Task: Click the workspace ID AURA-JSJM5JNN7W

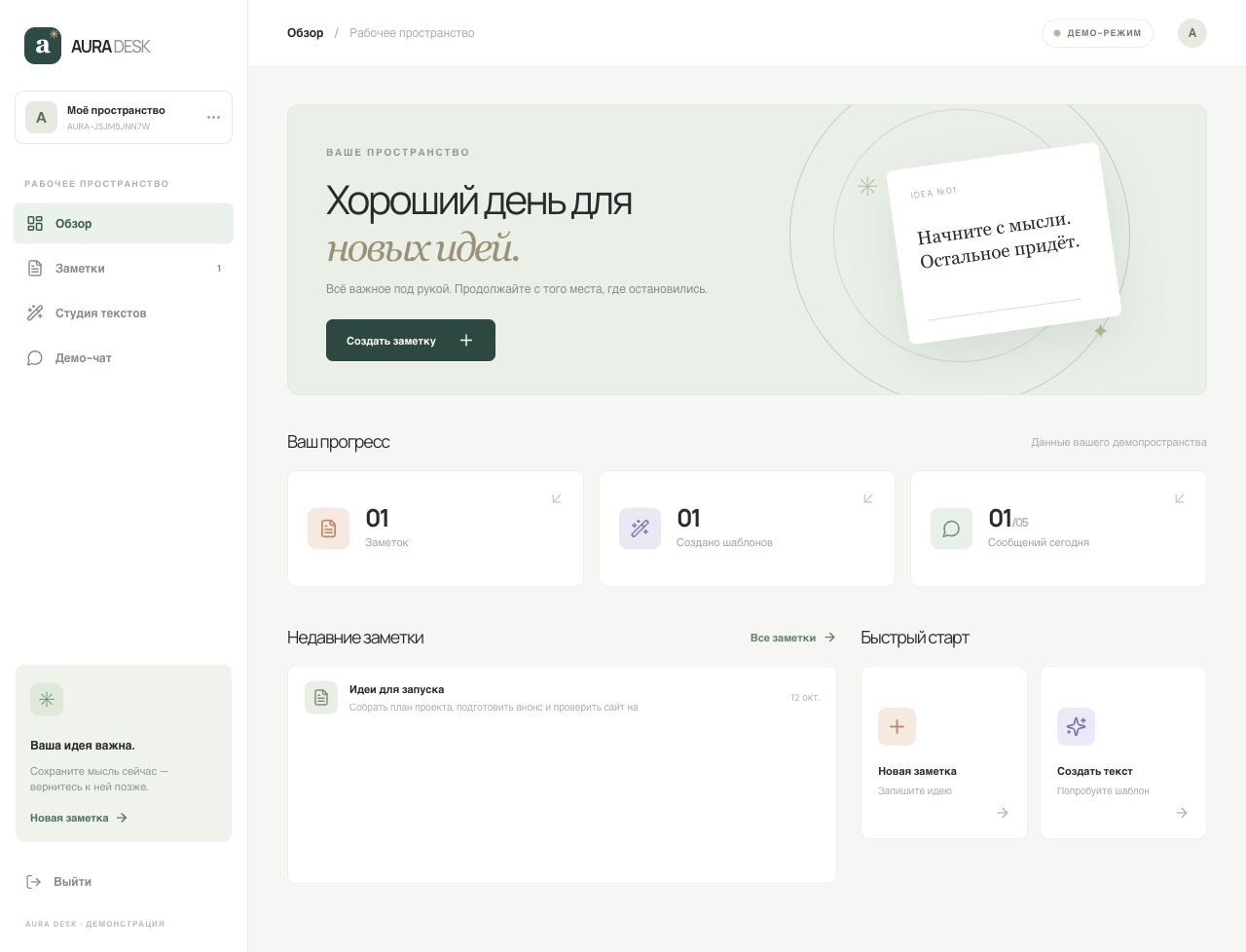Action: (108, 128)
